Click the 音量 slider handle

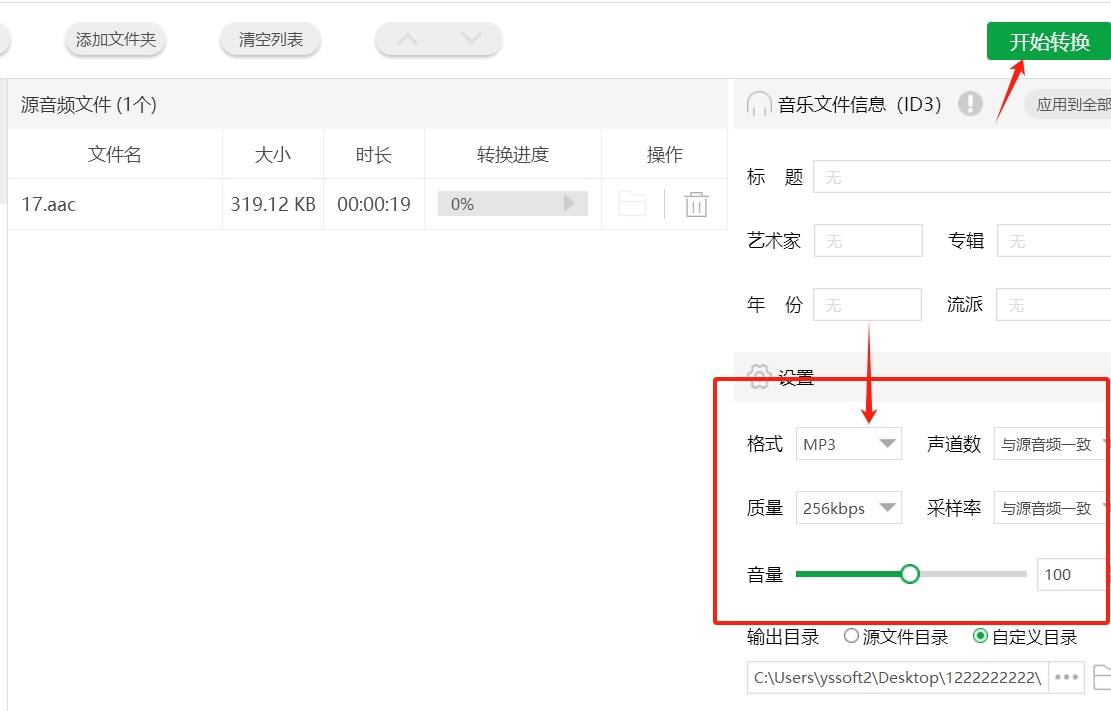coord(910,573)
